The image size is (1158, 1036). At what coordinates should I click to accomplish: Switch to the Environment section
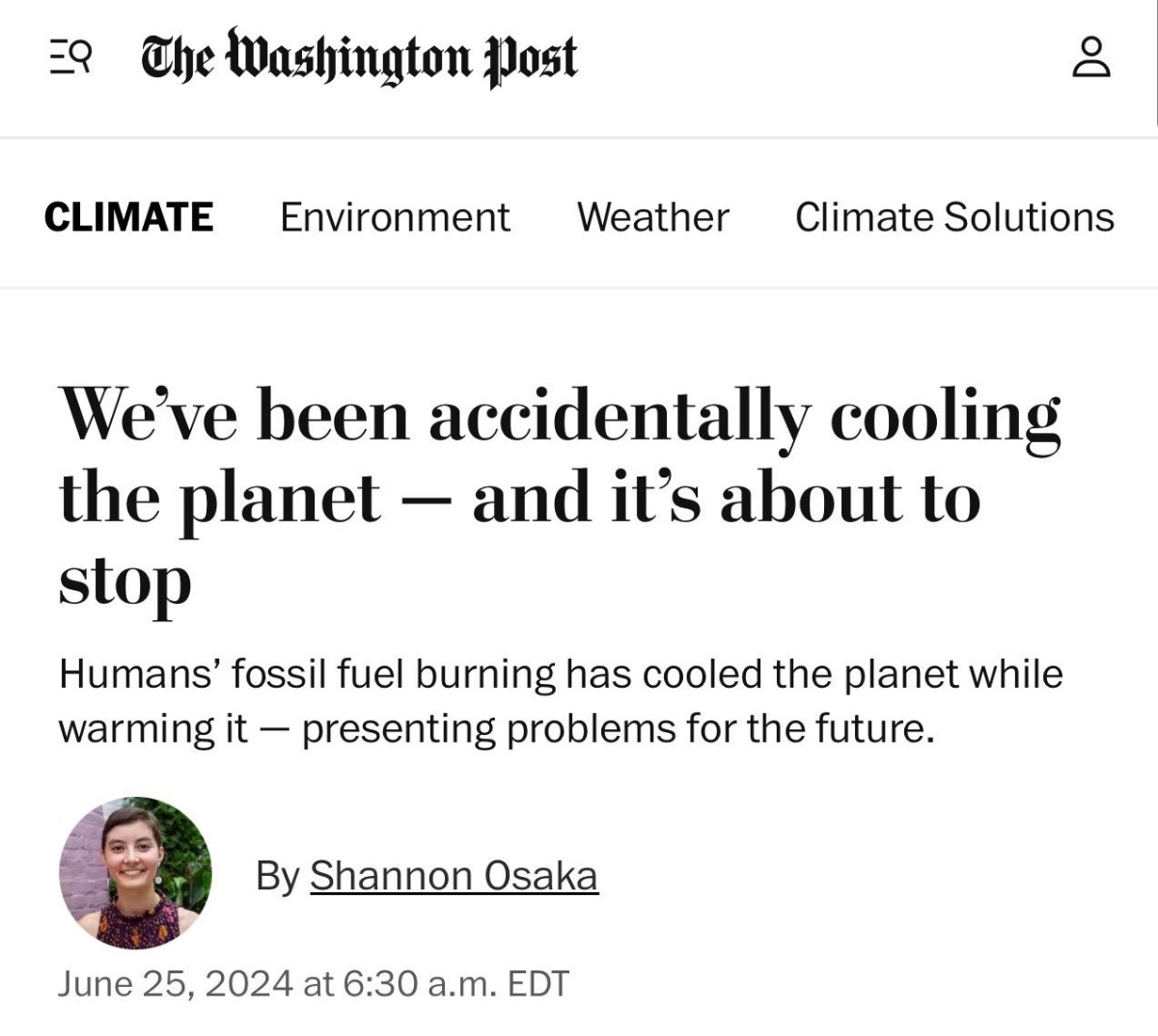tap(395, 217)
